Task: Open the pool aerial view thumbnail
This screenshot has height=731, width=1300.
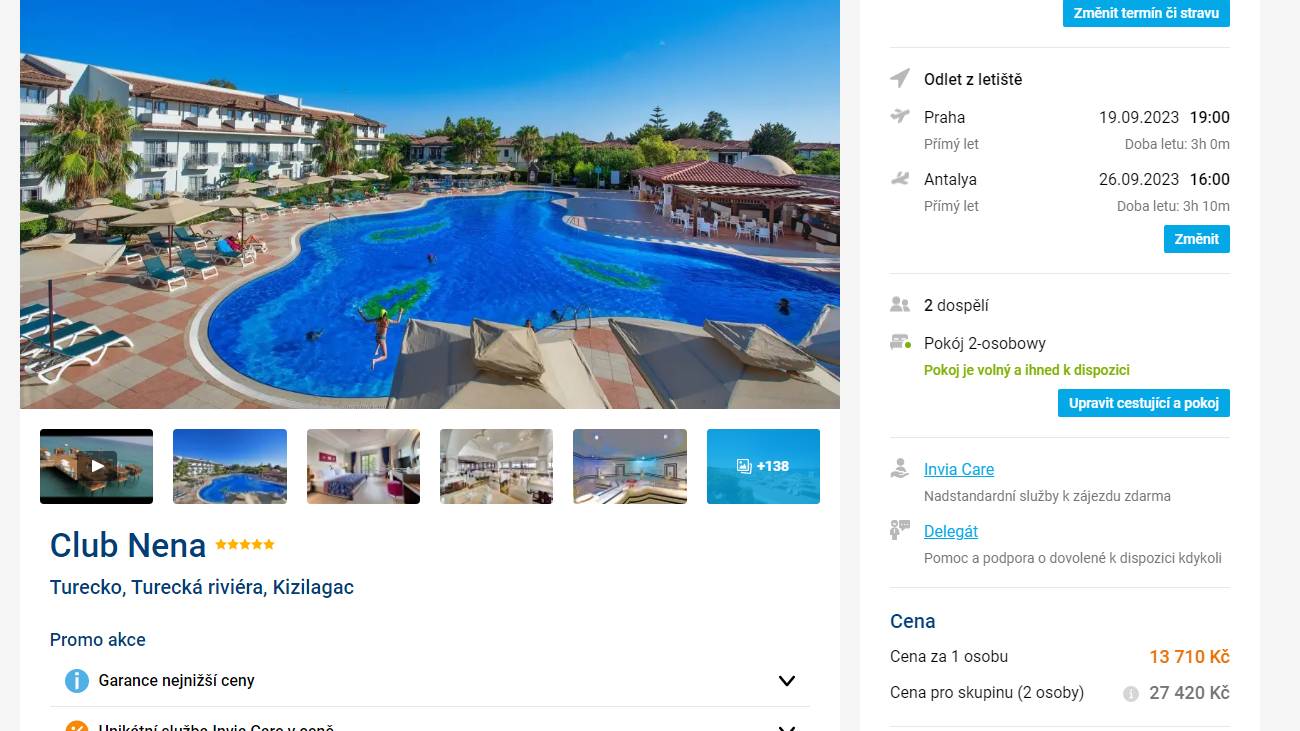Action: point(230,466)
